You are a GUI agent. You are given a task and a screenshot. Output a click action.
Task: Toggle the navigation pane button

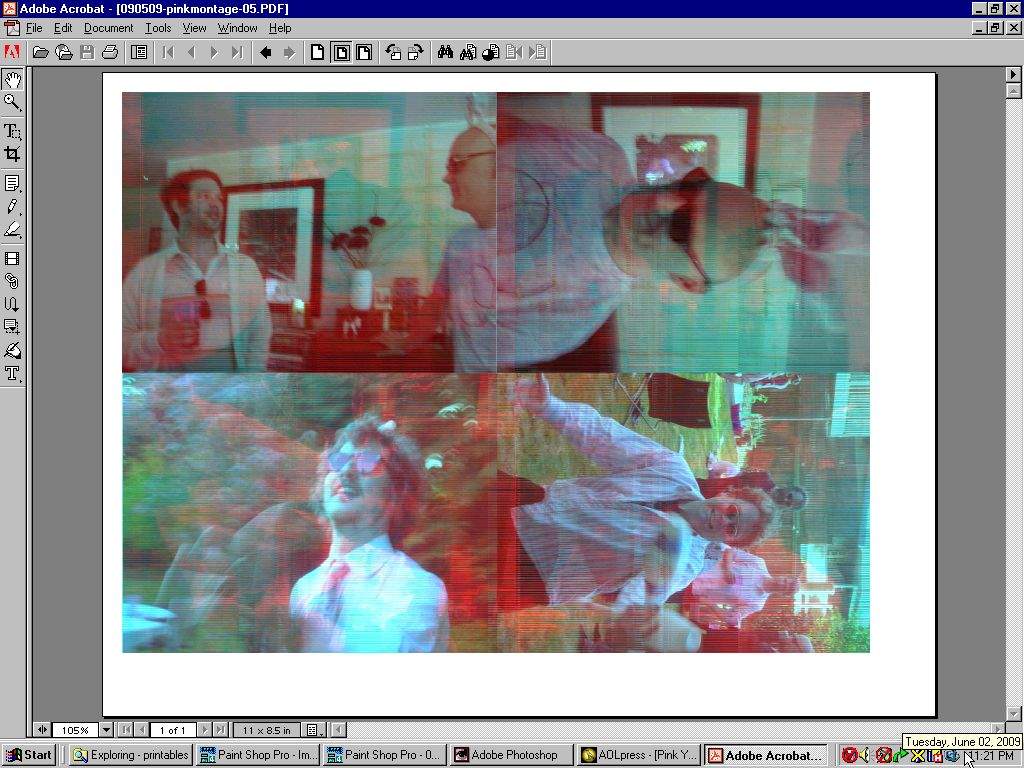click(140, 52)
